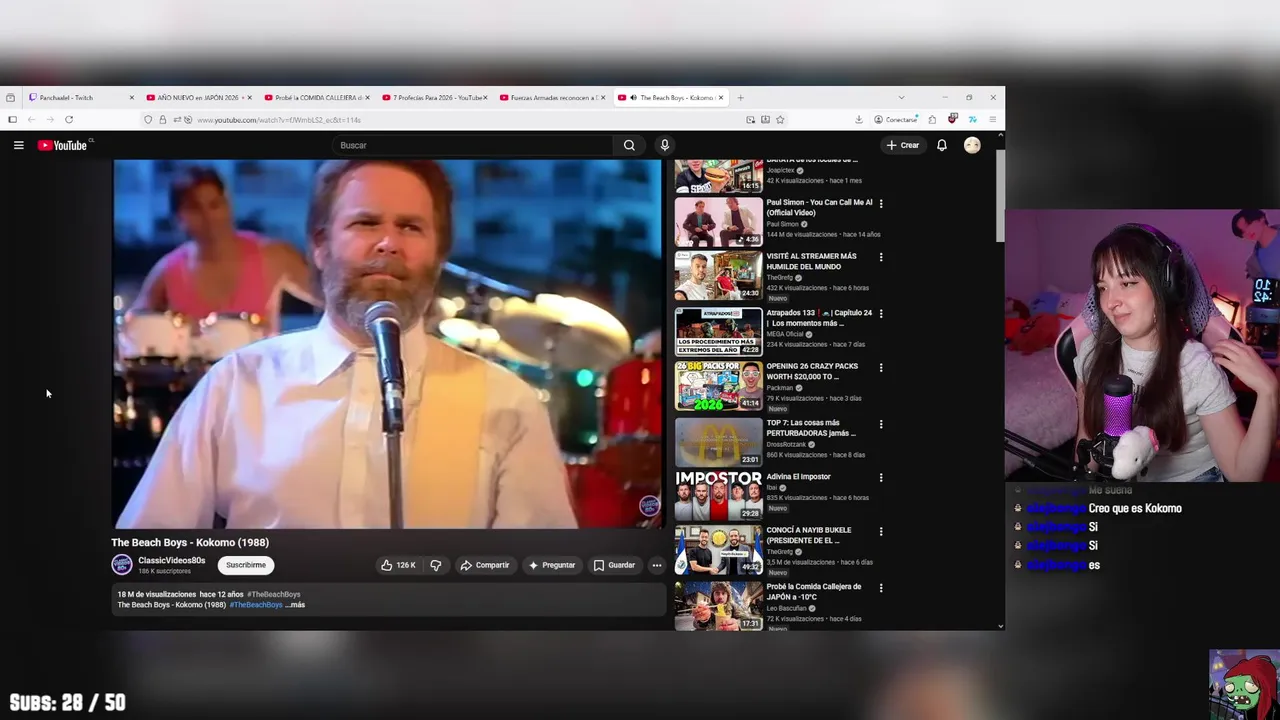Click the shield tracking protection icon
1280x720 pixels.
coord(148,119)
